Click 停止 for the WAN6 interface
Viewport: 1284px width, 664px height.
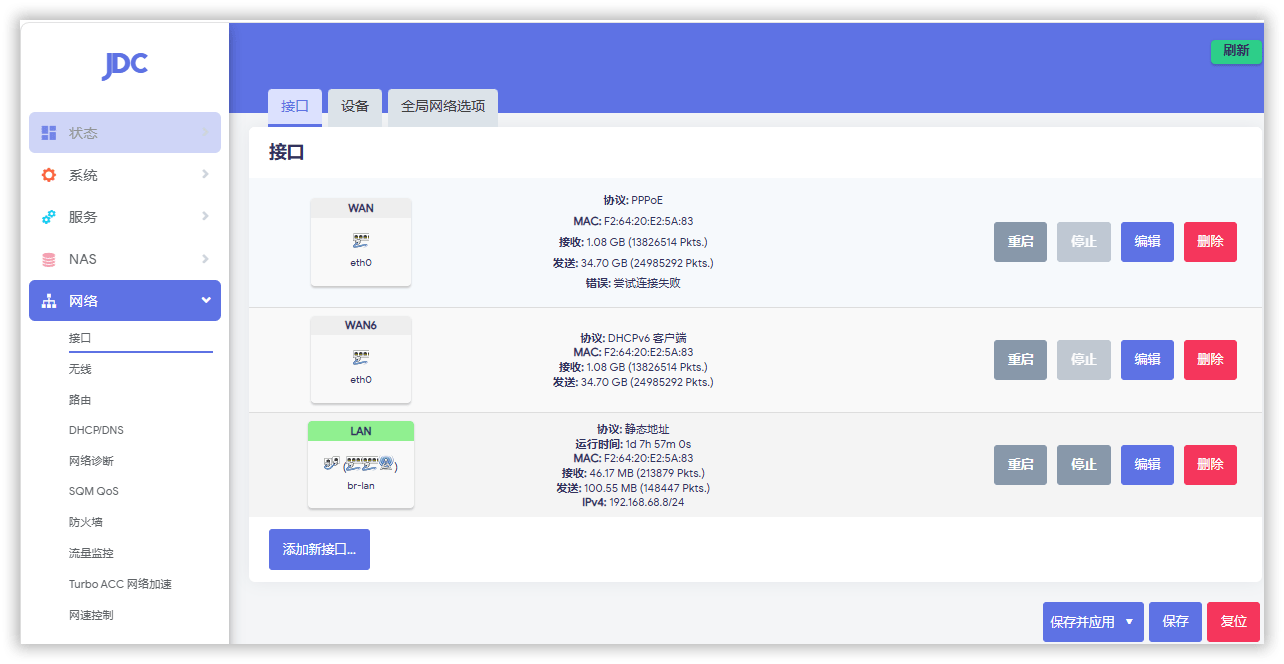point(1084,360)
